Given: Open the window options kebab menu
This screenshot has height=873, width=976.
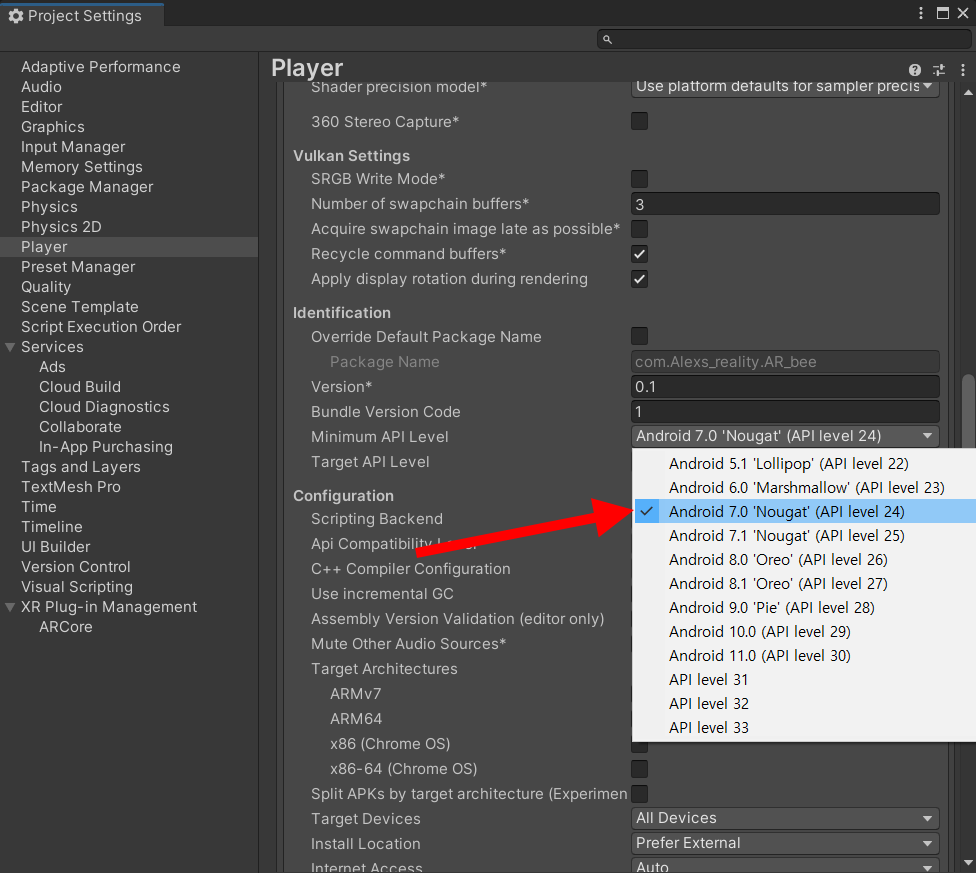Looking at the screenshot, I should point(921,13).
